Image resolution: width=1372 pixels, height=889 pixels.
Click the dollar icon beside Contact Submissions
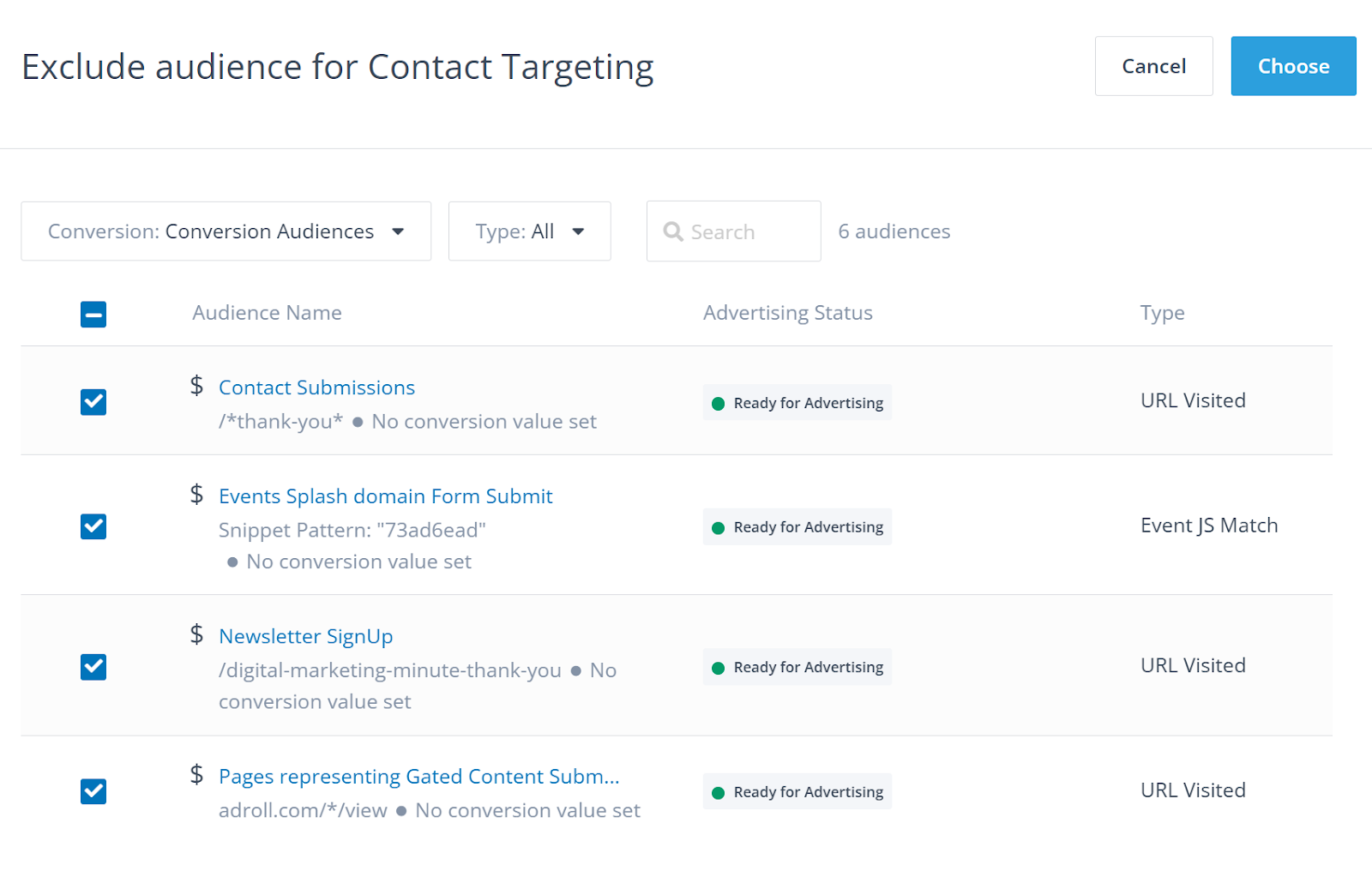[x=196, y=386]
